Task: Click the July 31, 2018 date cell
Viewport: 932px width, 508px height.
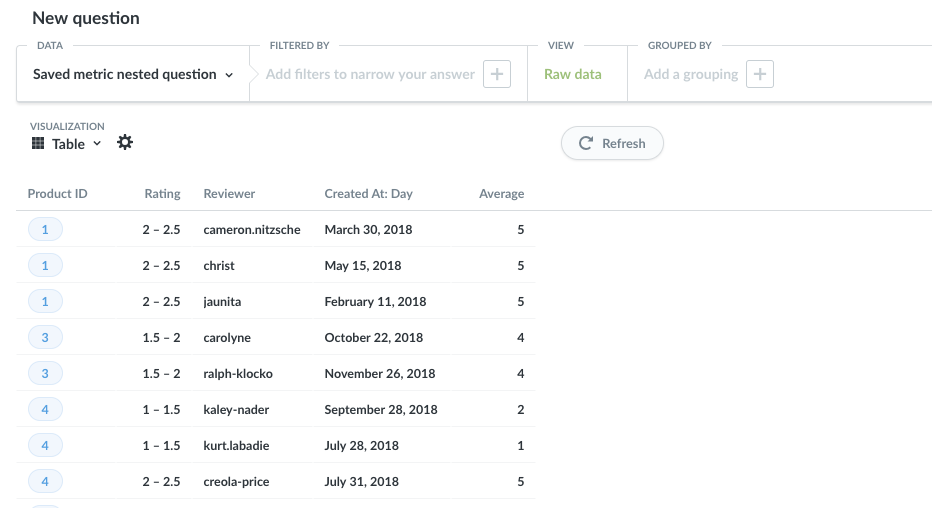Action: (361, 482)
